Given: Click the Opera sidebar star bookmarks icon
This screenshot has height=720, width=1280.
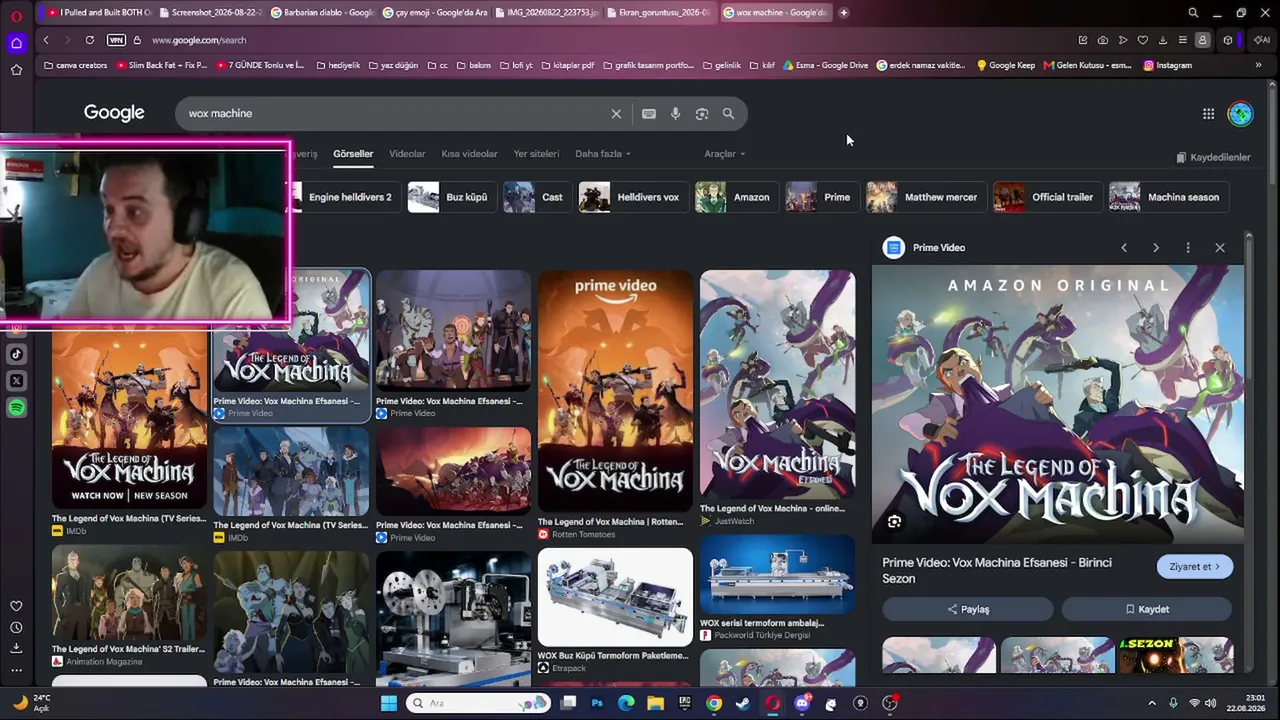Looking at the screenshot, I should click(16, 70).
